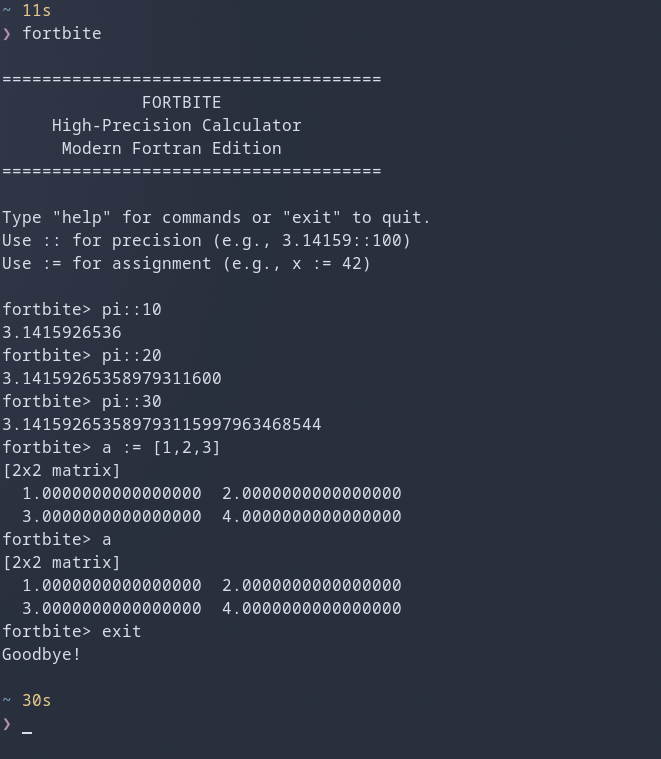This screenshot has width=661, height=759.
Task: Click the FORTBITE banner title
Action: [181, 103]
